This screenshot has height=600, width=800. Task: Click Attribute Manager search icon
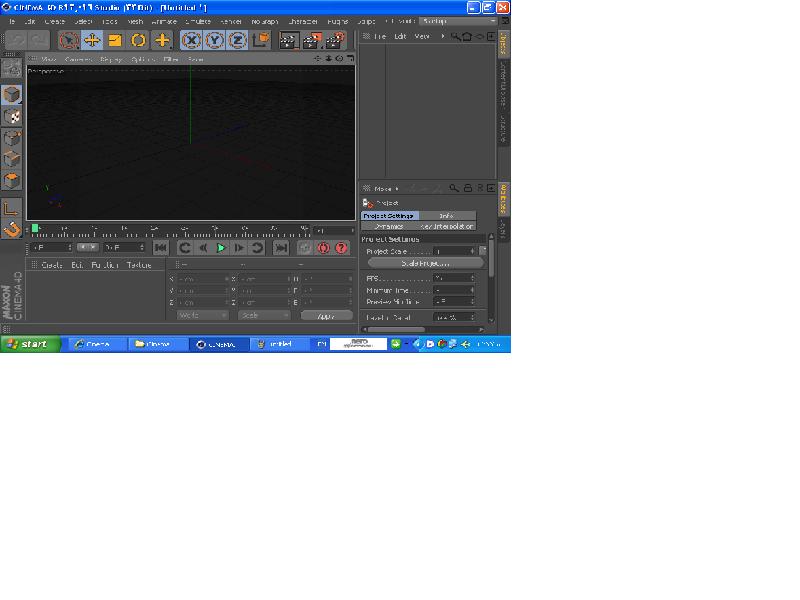(454, 188)
